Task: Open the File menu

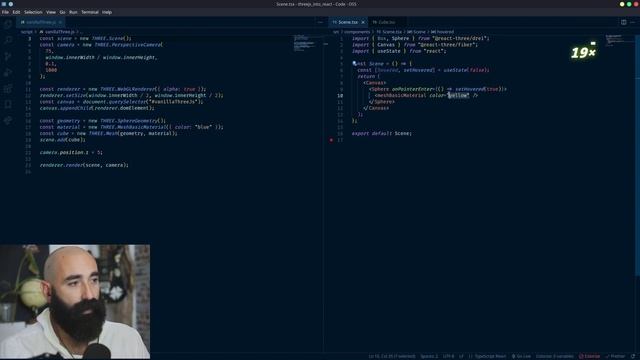Action: (x=5, y=12)
